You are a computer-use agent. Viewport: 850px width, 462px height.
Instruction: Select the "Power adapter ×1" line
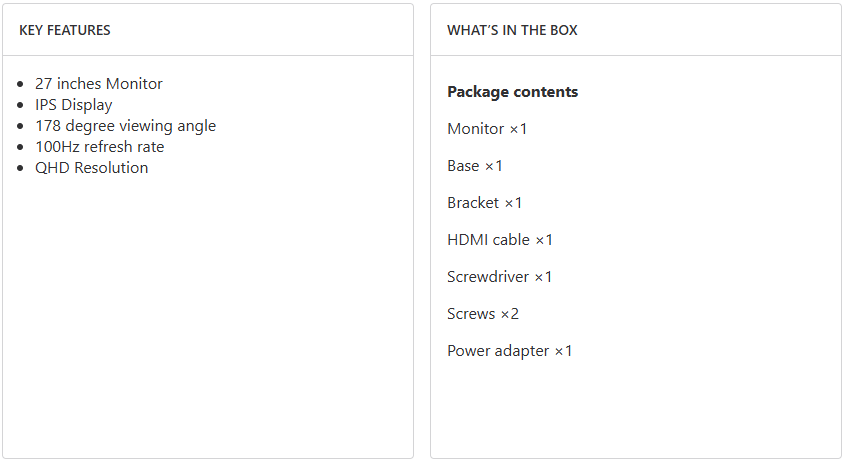(510, 351)
